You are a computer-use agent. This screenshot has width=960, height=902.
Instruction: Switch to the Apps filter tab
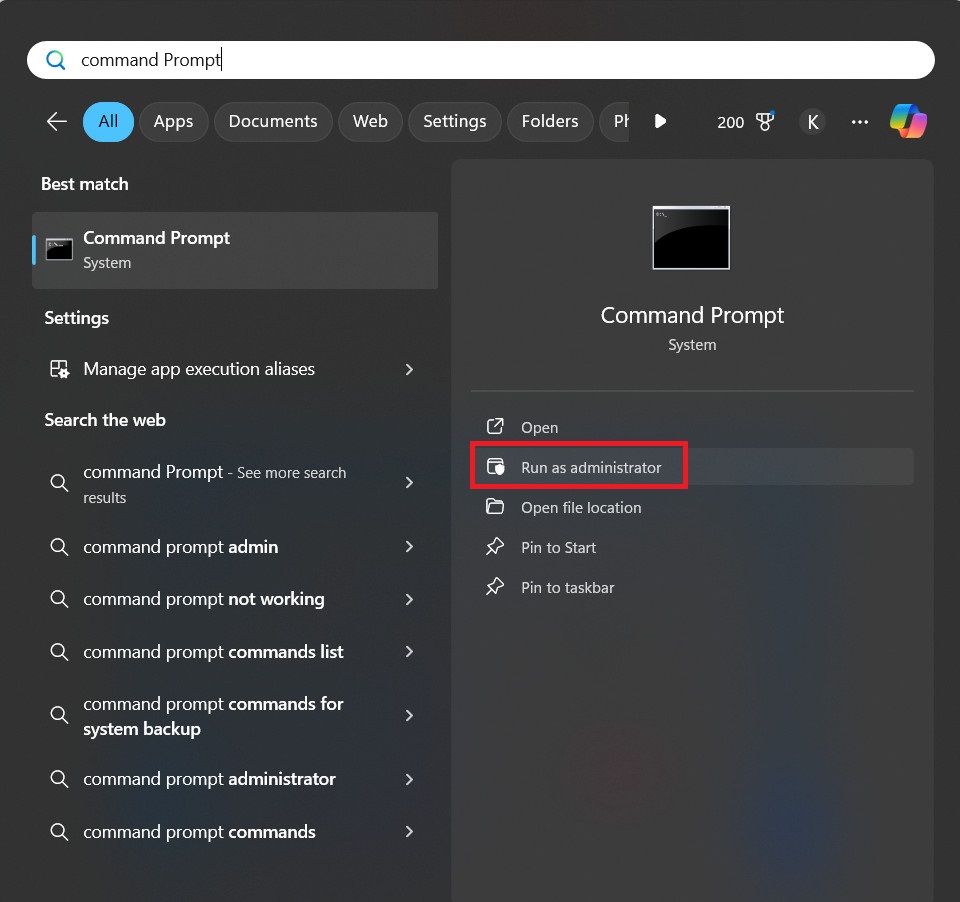point(173,122)
